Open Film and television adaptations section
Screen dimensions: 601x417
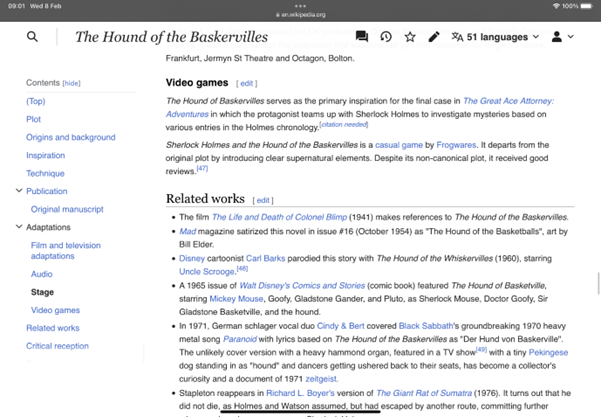click(66, 250)
